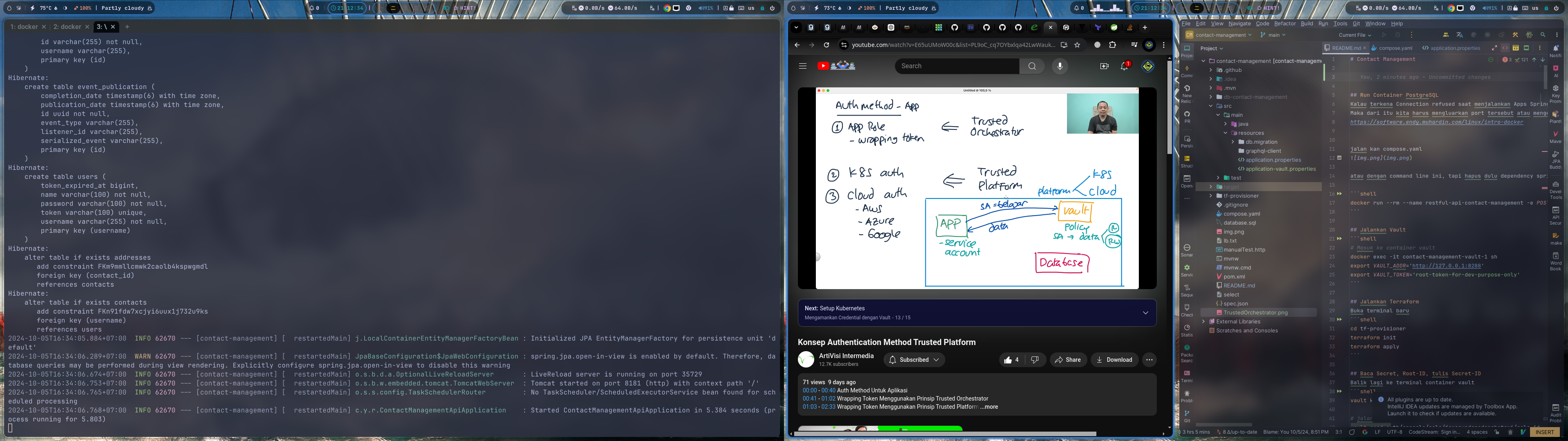Open the AI Assistant tool window

point(1555,71)
